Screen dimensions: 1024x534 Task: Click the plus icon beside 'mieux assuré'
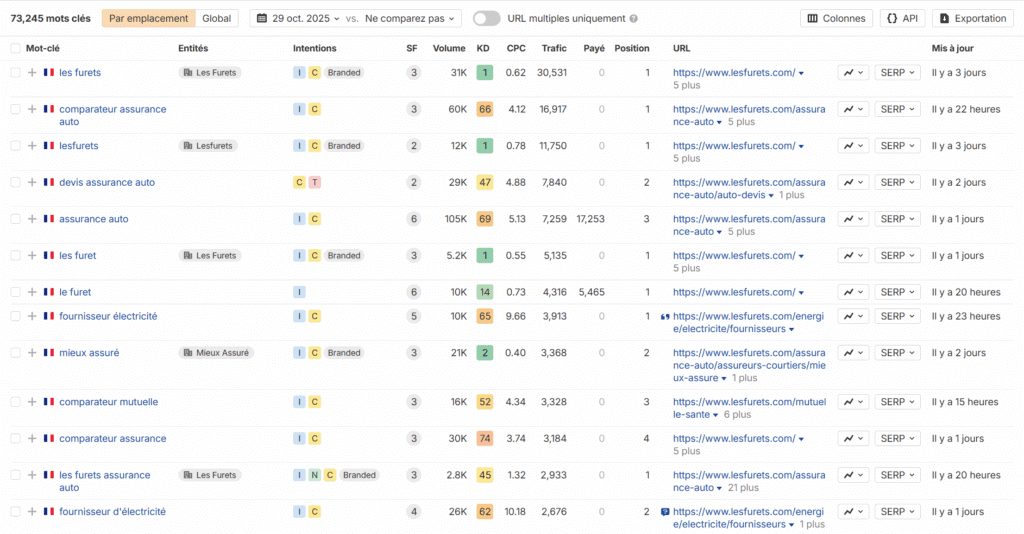32,353
